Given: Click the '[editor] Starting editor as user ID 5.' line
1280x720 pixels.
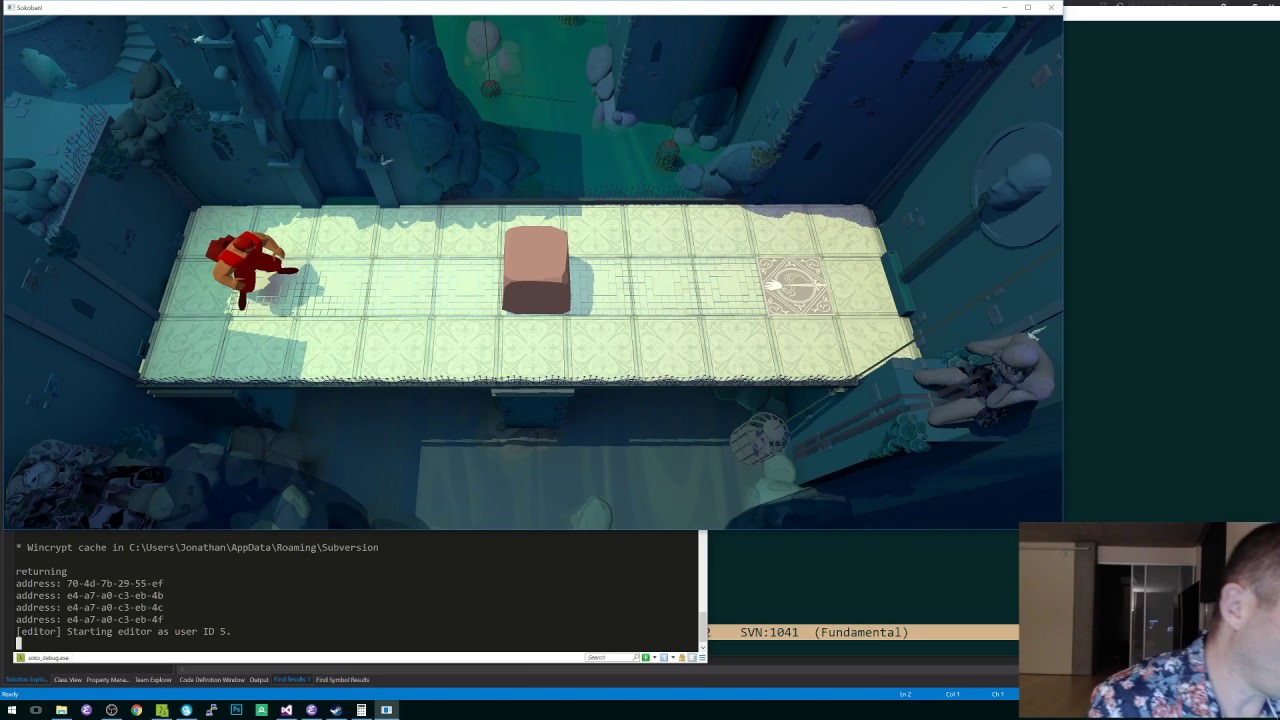Looking at the screenshot, I should (123, 632).
